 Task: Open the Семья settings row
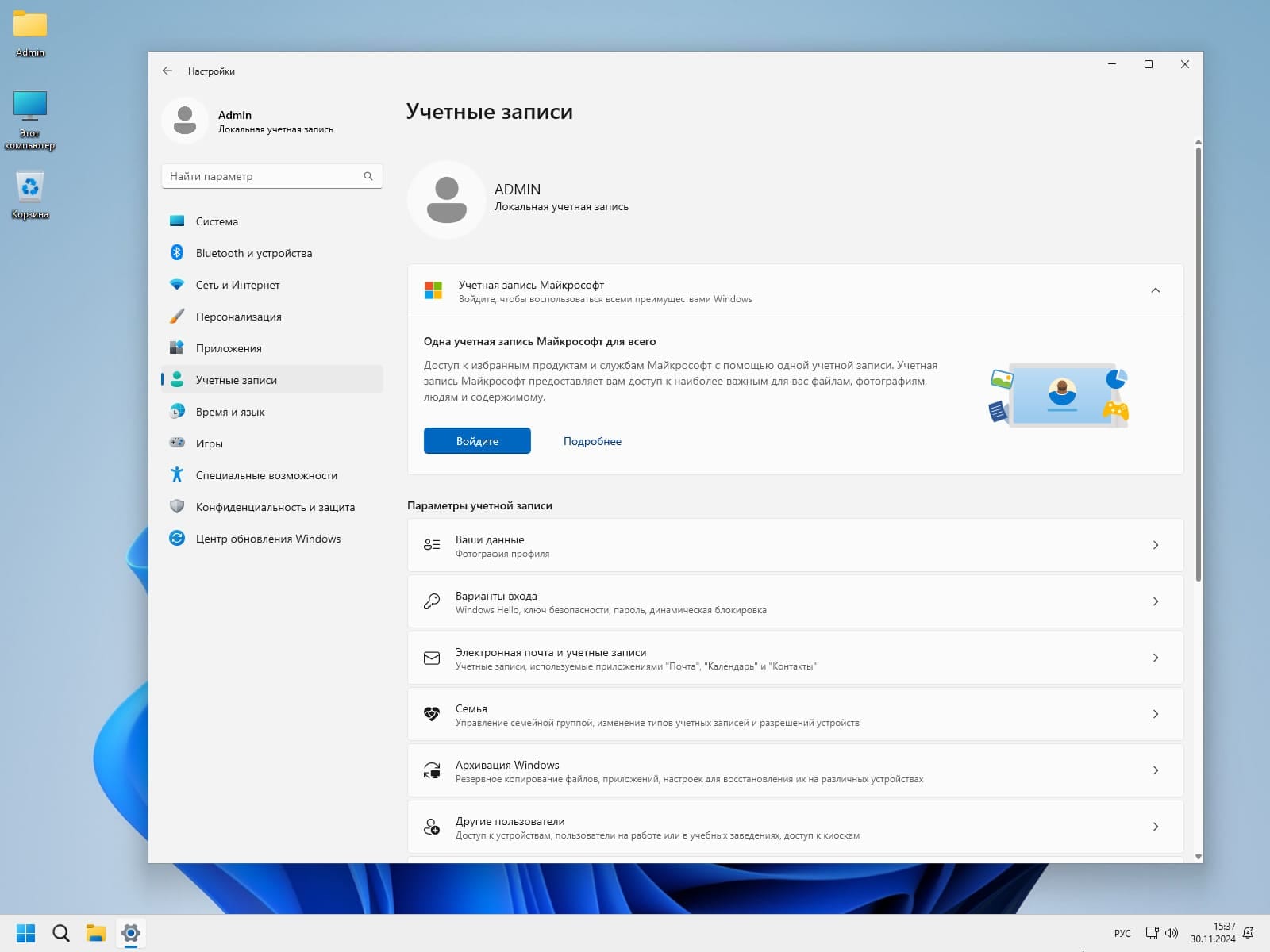coord(795,715)
